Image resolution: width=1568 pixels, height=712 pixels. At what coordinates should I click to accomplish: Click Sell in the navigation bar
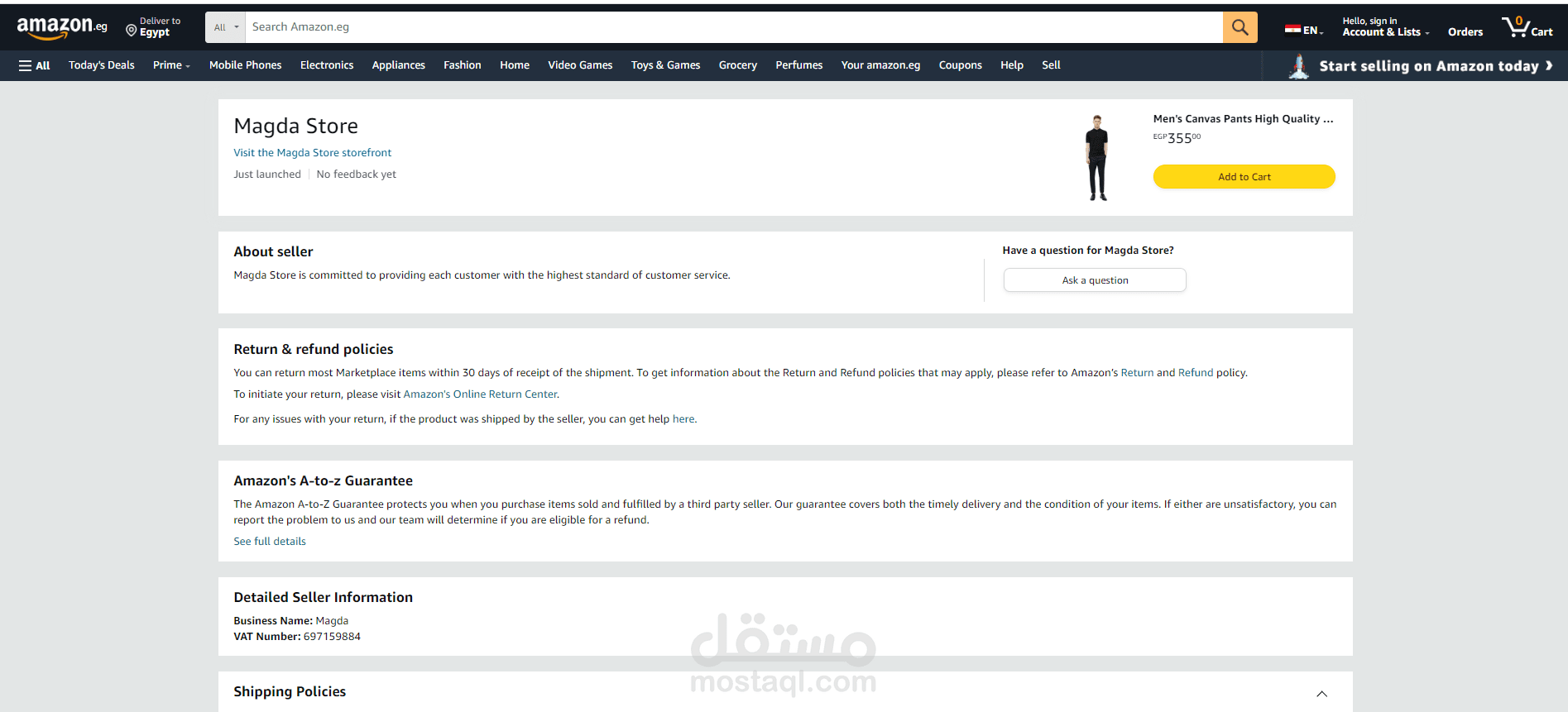point(1051,65)
